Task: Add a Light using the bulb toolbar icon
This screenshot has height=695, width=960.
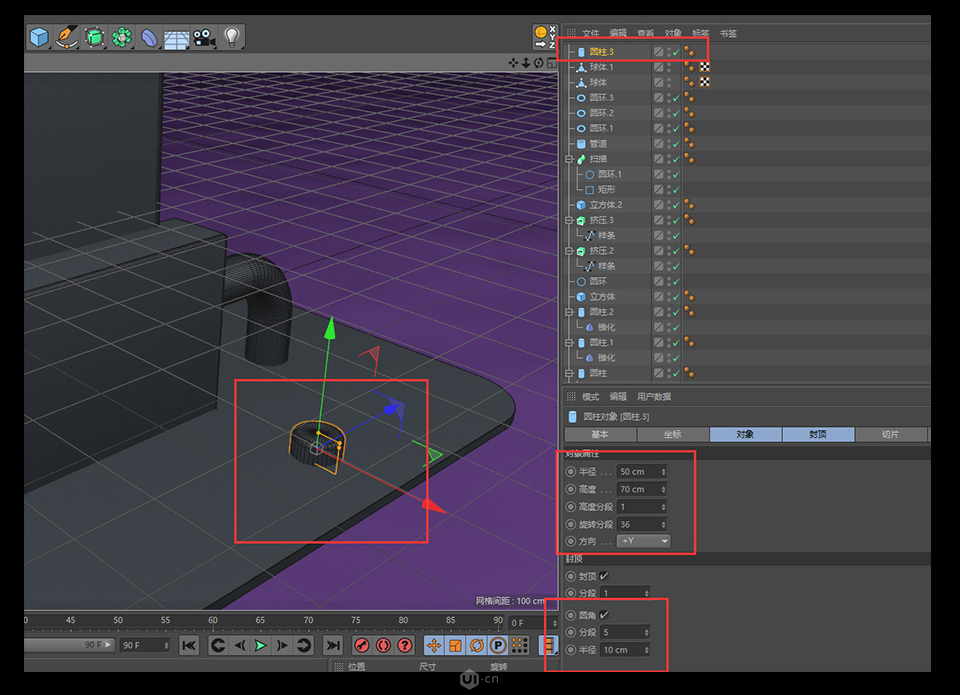Action: pos(231,37)
